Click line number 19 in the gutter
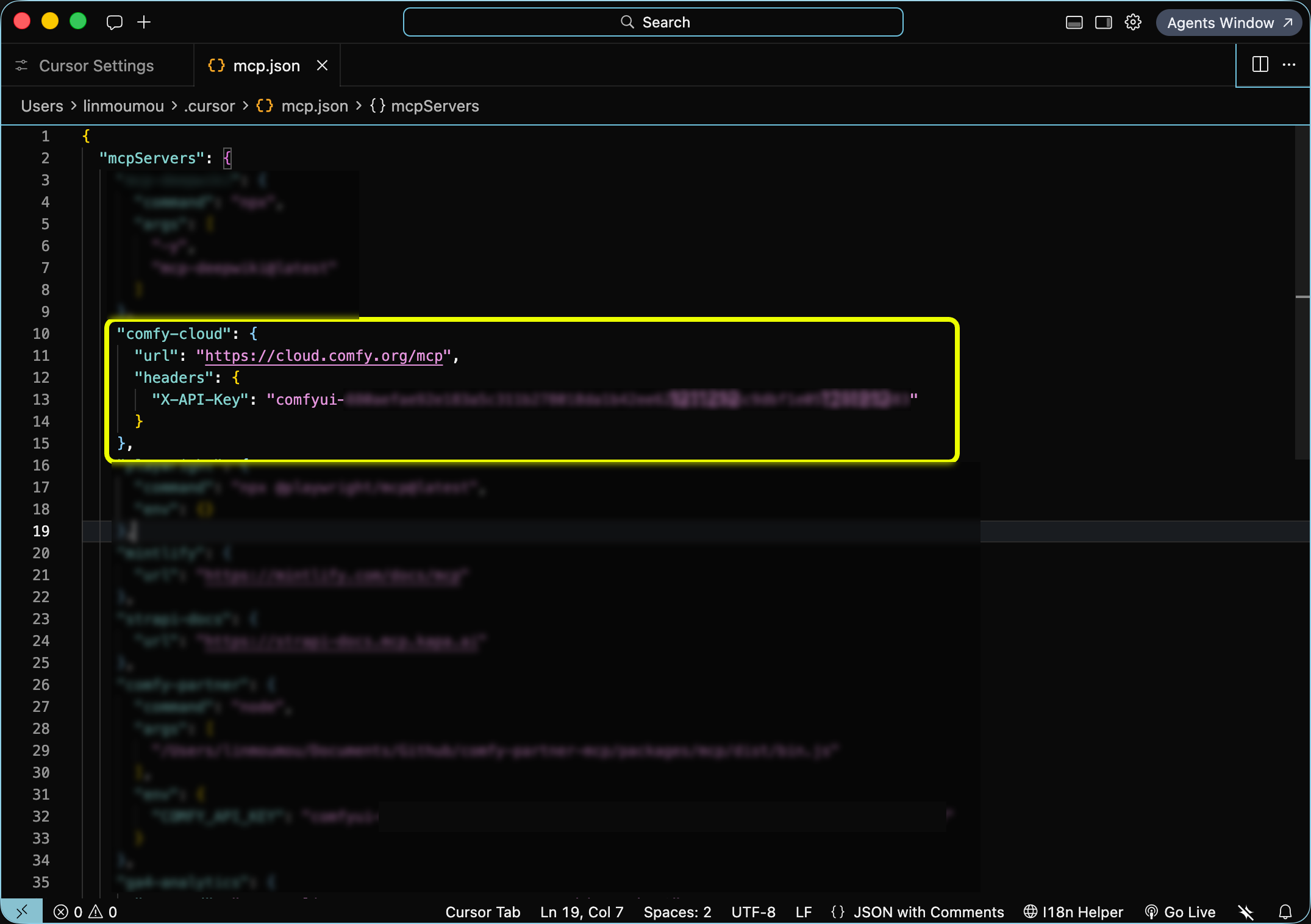Screen dimensions: 1311x924 coord(41,531)
